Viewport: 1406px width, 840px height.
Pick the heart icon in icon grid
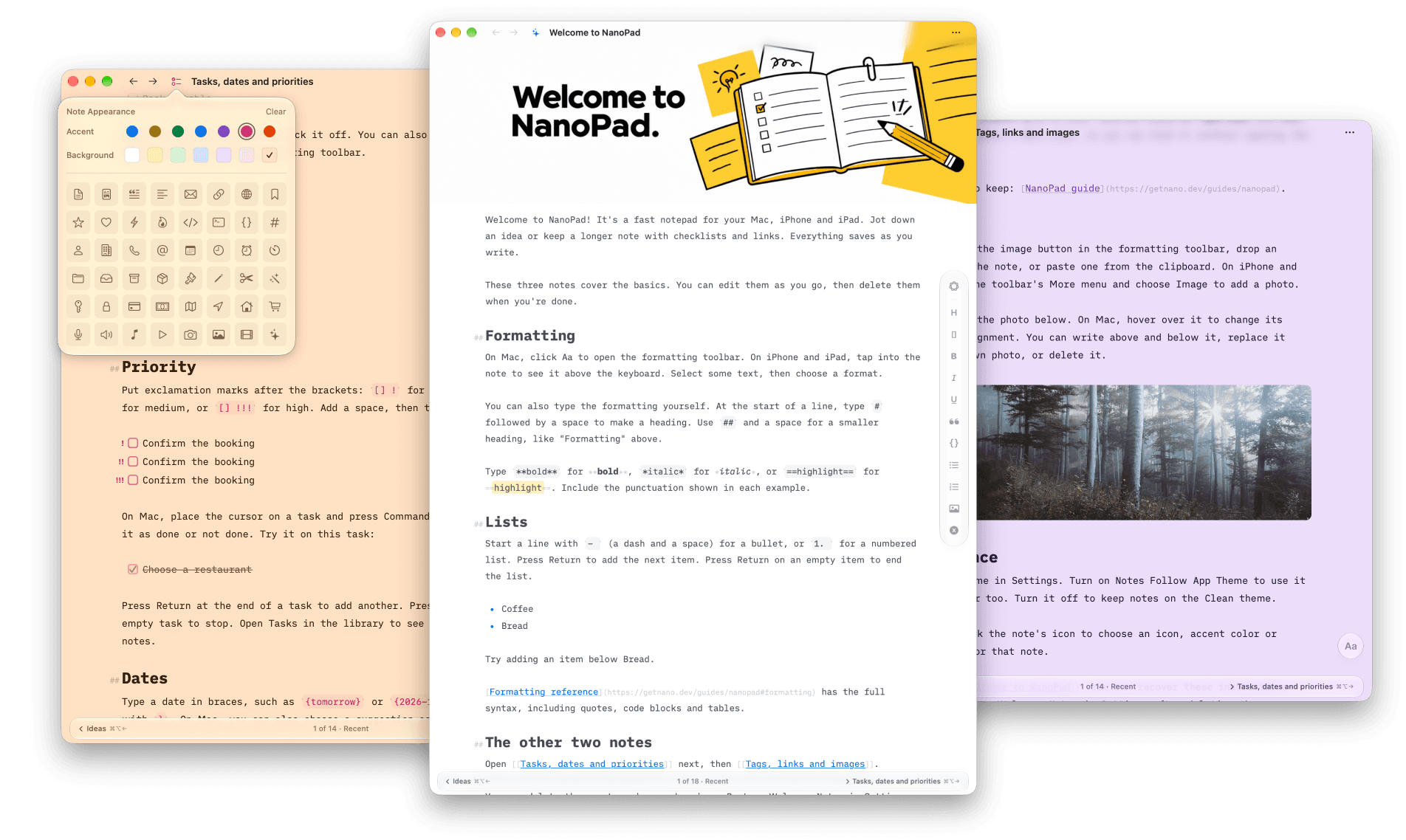(106, 222)
